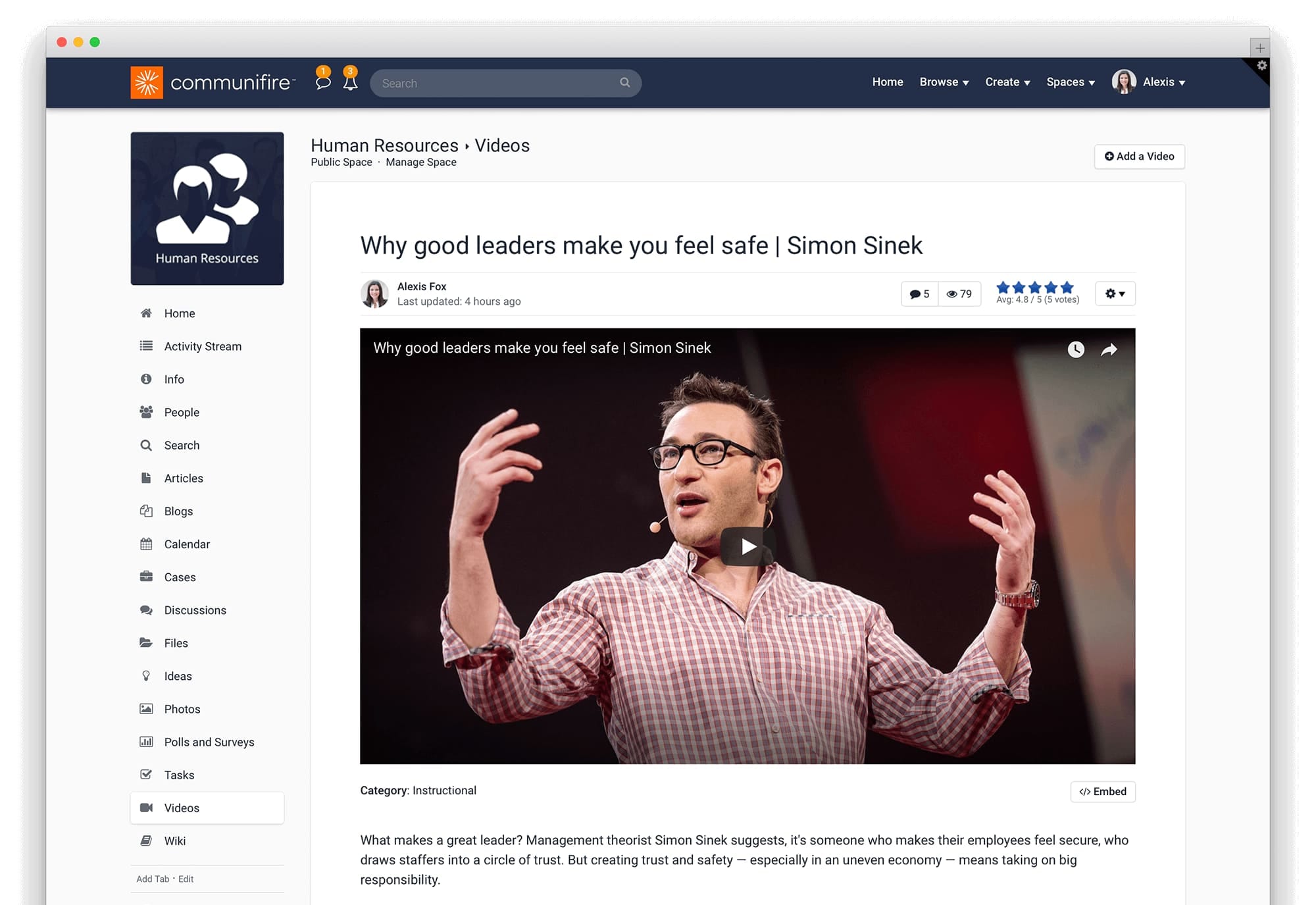Open the chat messages notification icon
The width and height of the screenshot is (1316, 905).
click(x=322, y=82)
